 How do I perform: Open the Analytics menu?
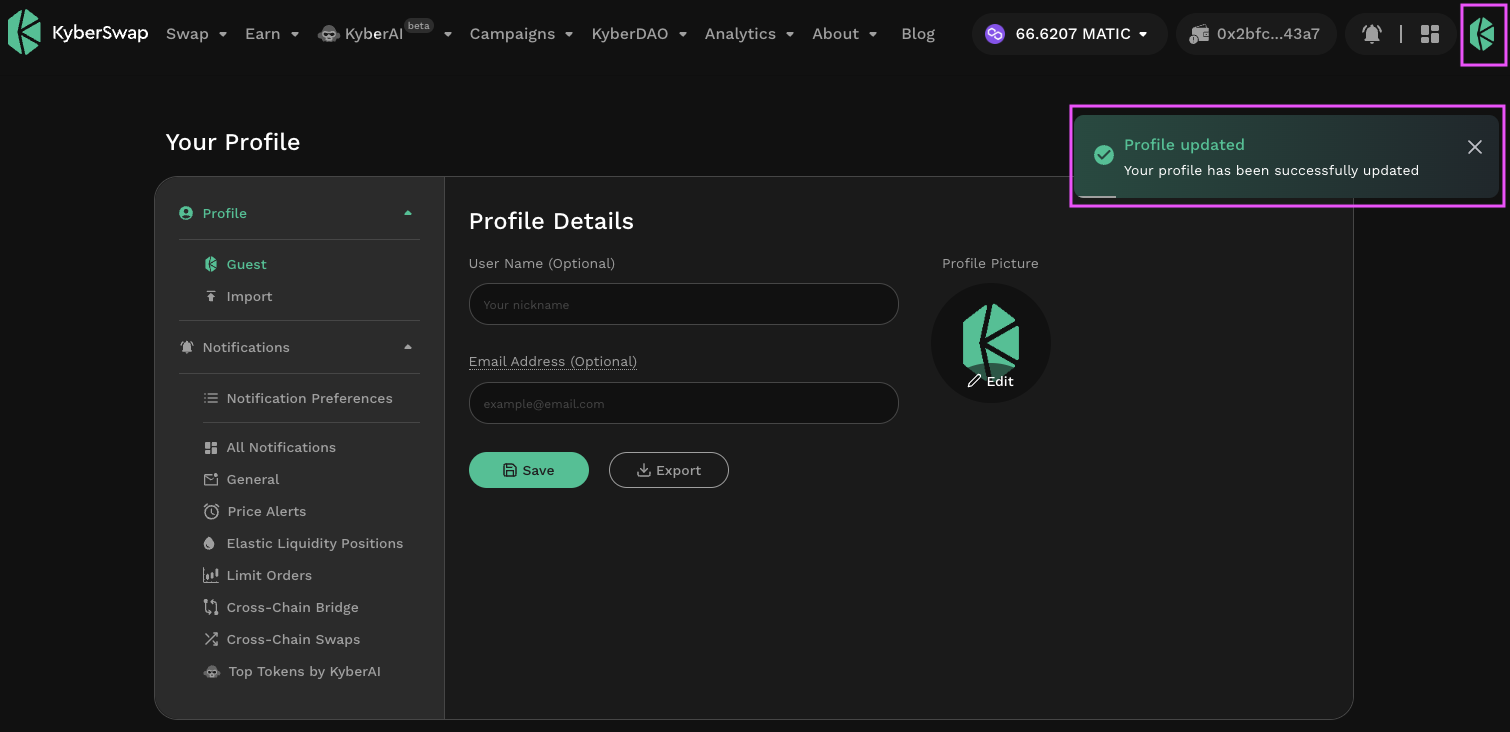(748, 34)
